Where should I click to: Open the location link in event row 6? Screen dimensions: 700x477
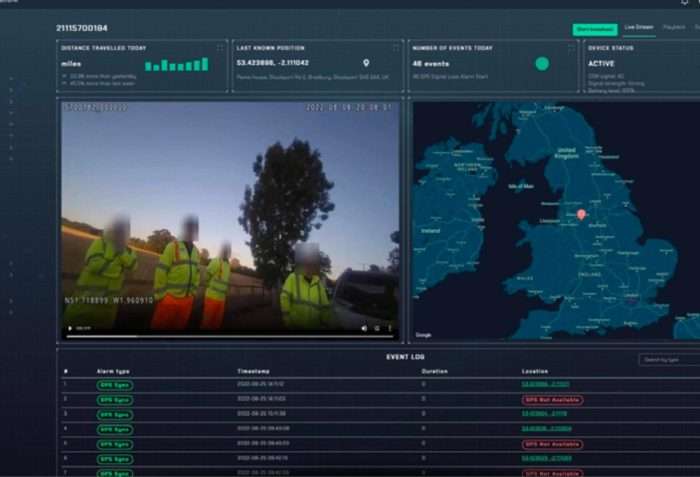pyautogui.click(x=546, y=458)
